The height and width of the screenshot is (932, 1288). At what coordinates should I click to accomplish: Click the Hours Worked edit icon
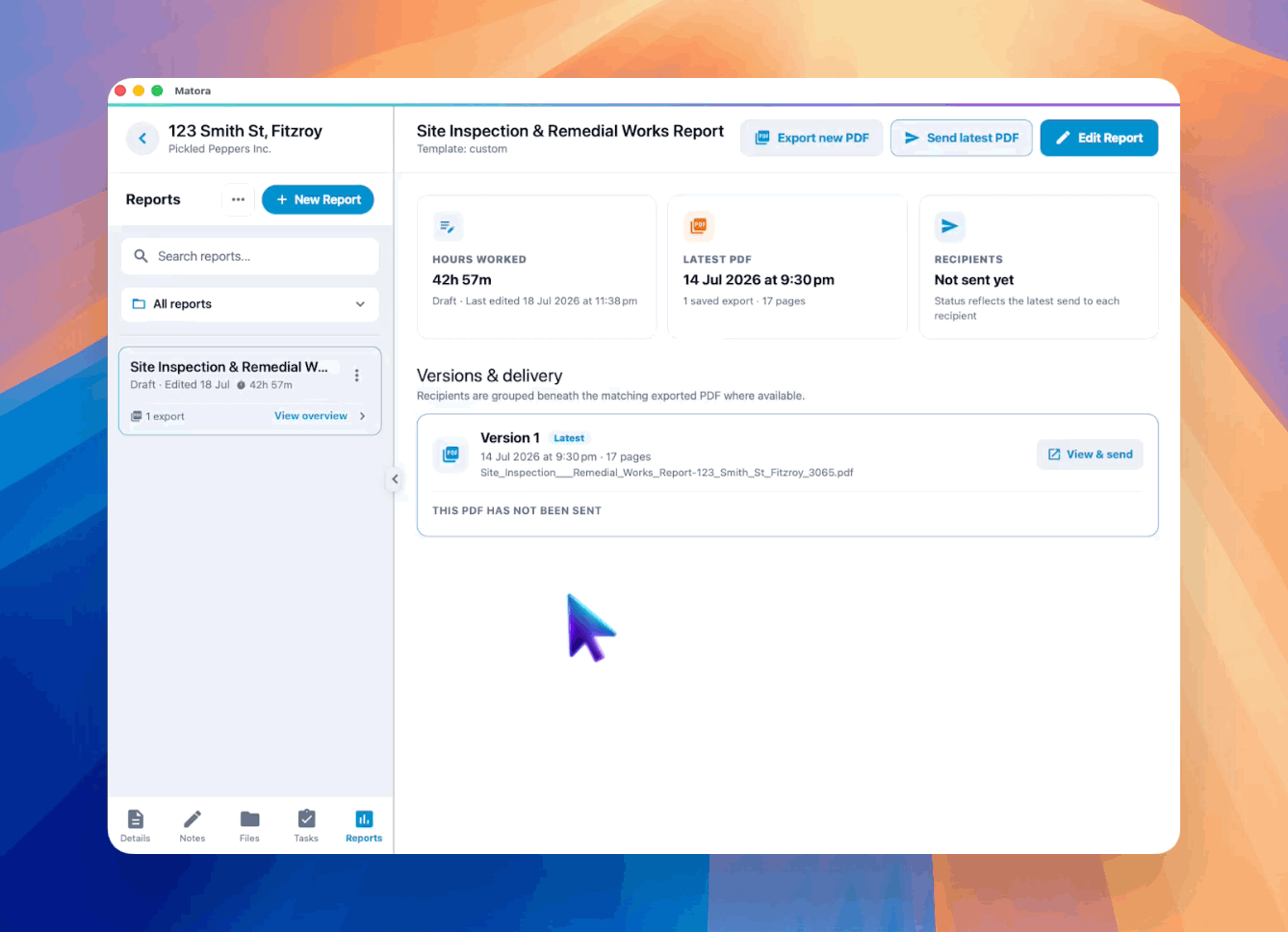(x=448, y=226)
